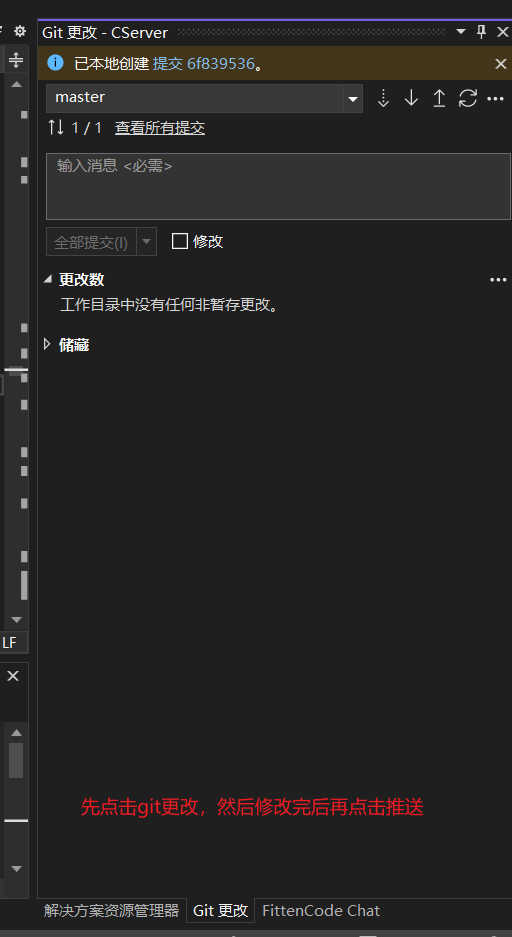Pull changes with the down arrow icon
The width and height of the screenshot is (512, 937).
coord(411,98)
